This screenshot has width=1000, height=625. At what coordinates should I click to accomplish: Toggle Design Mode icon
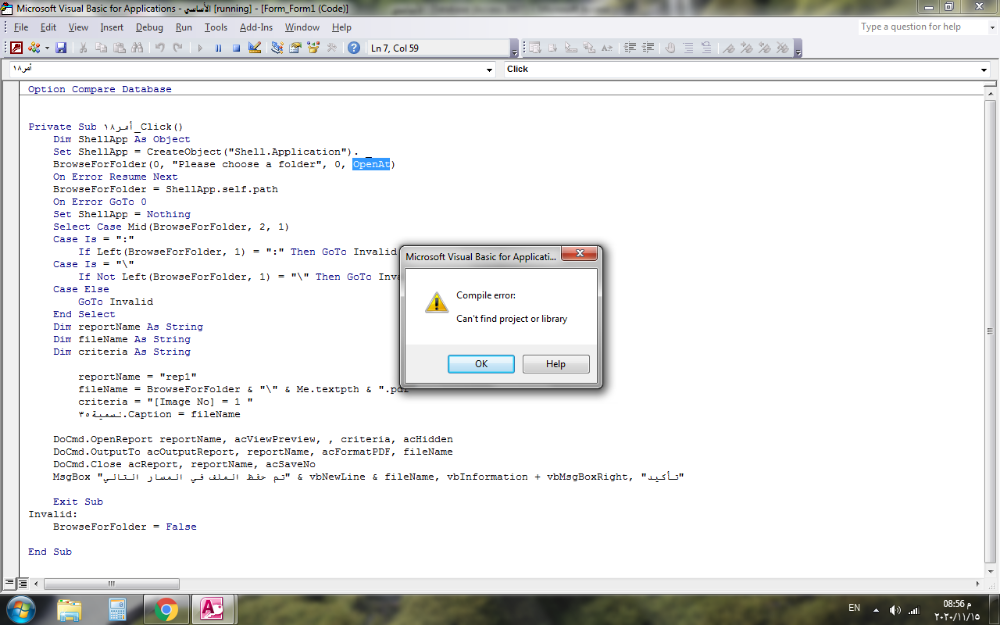[254, 48]
